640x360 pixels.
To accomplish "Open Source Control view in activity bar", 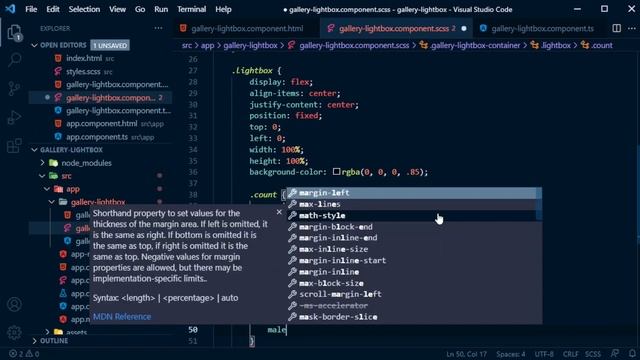I will coord(14,89).
